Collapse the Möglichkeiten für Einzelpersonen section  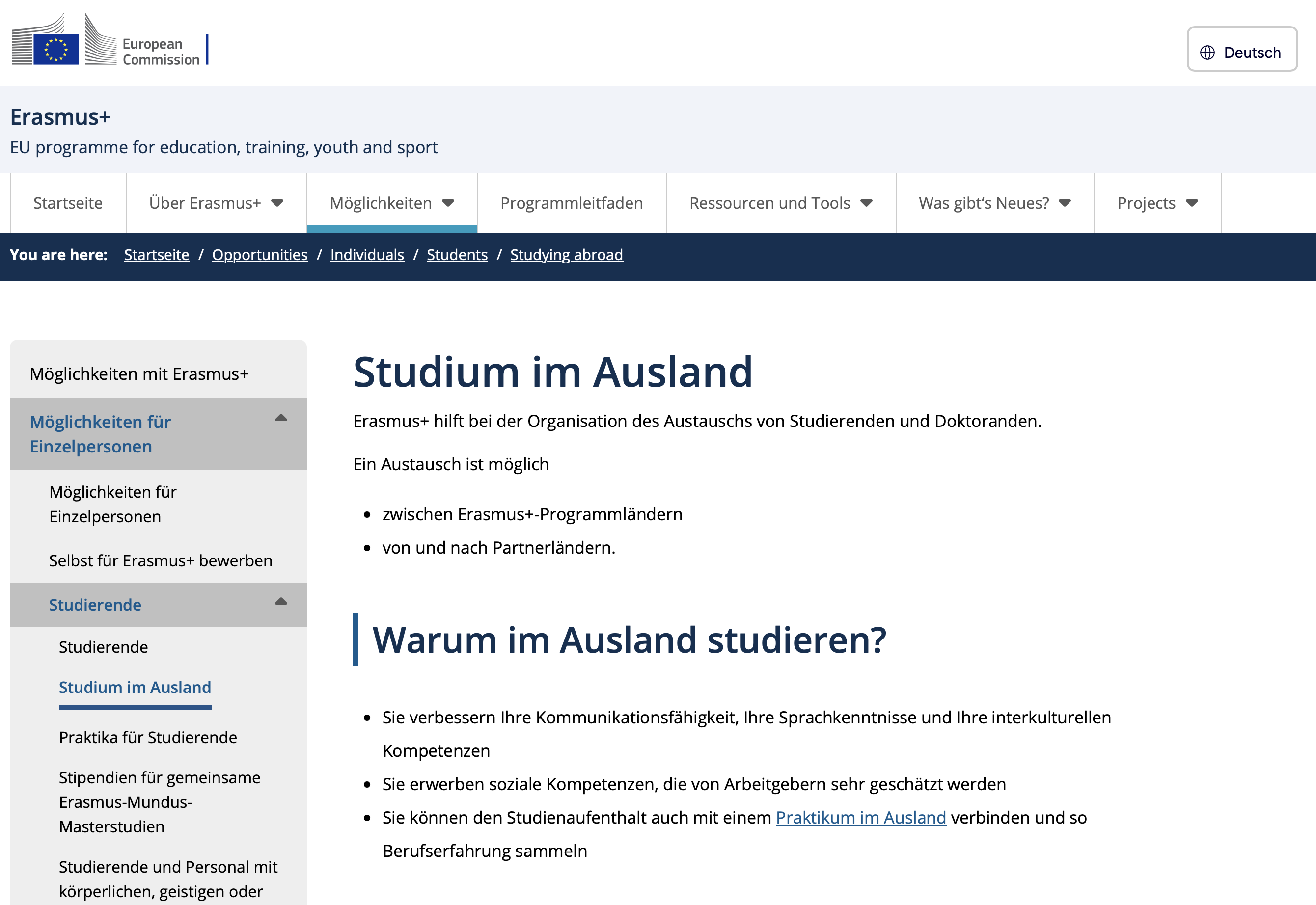coord(281,419)
